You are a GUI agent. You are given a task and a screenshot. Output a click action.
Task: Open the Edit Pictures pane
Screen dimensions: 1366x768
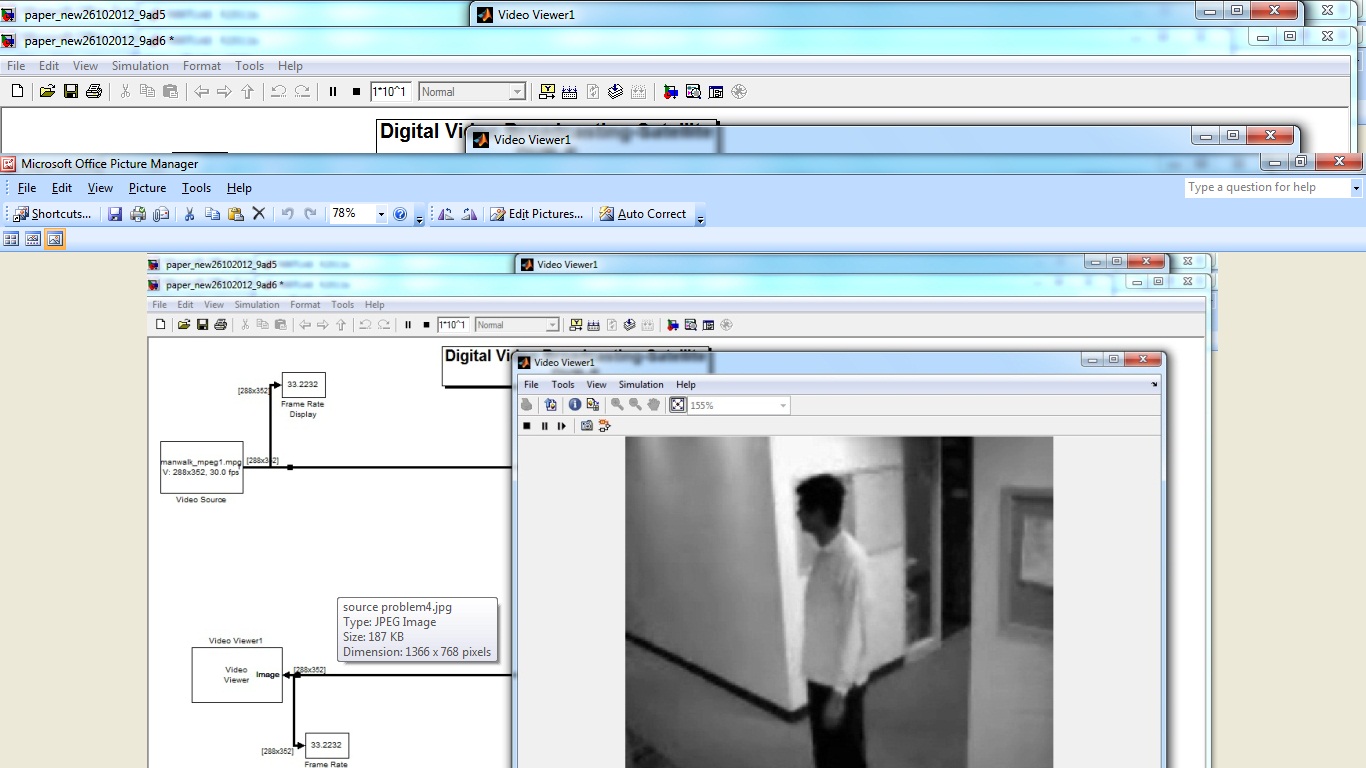point(536,214)
